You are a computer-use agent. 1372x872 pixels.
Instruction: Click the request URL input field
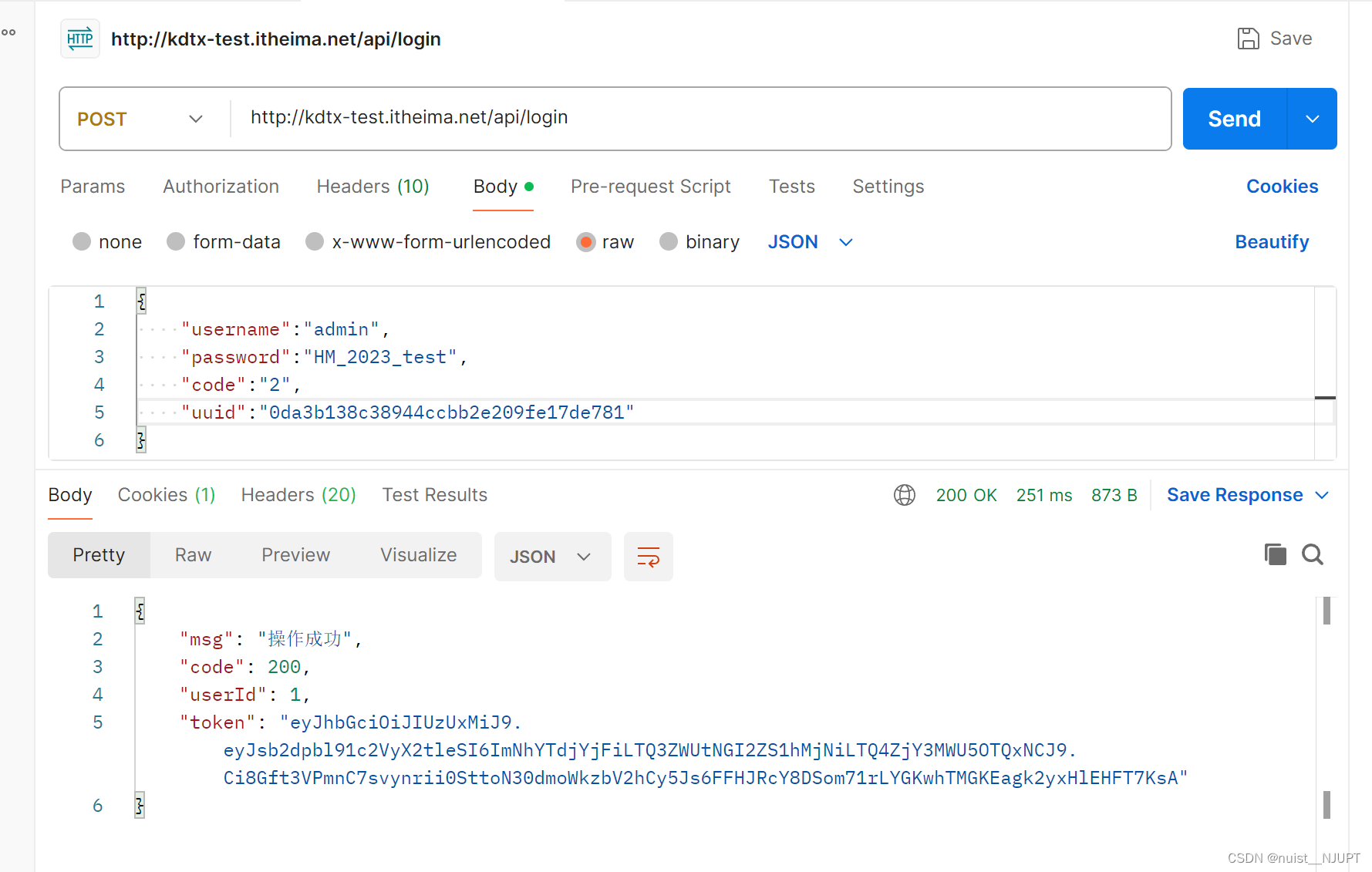tap(694, 118)
